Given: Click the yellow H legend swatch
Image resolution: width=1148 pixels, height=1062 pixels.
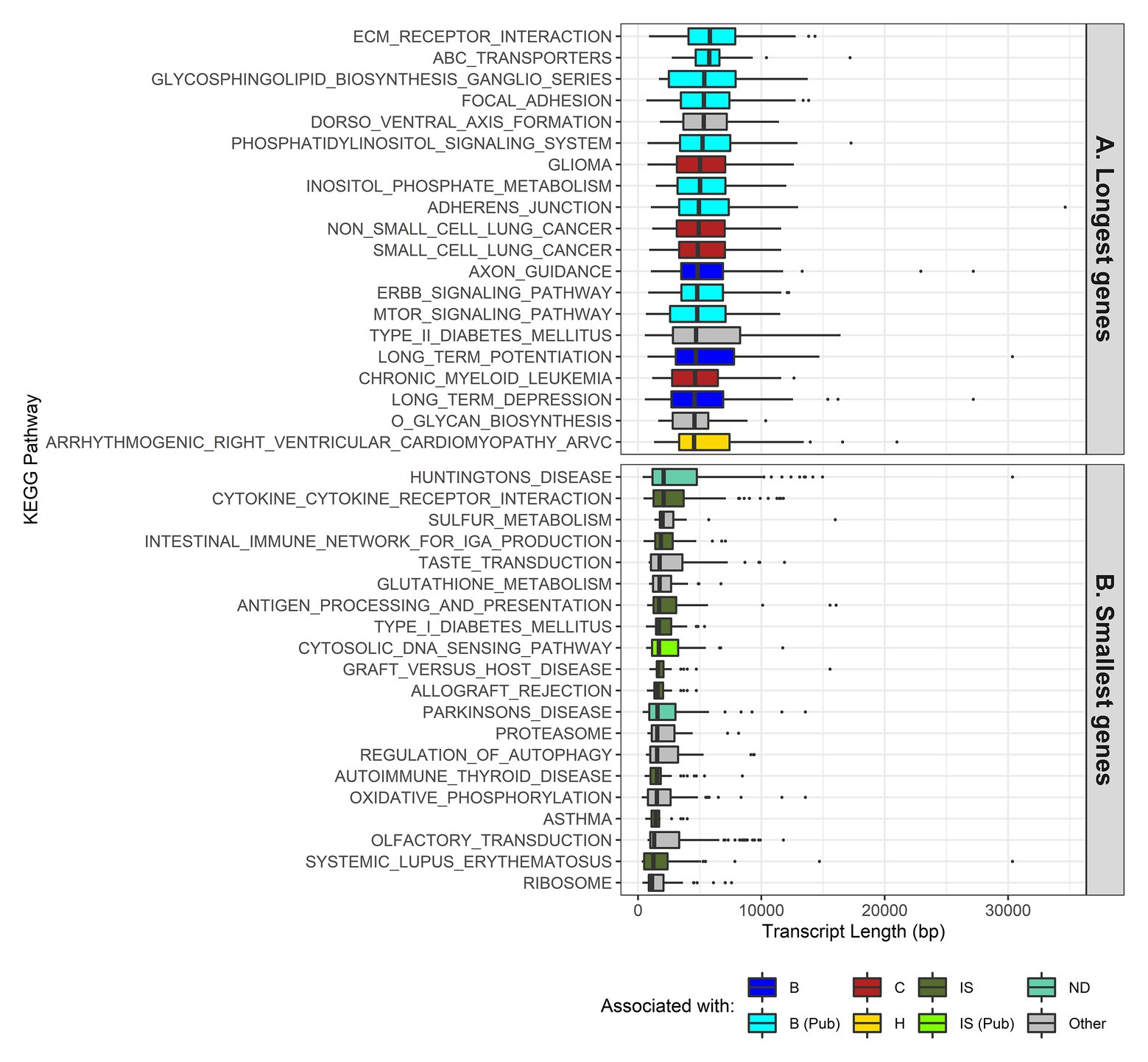Looking at the screenshot, I should (867, 1023).
